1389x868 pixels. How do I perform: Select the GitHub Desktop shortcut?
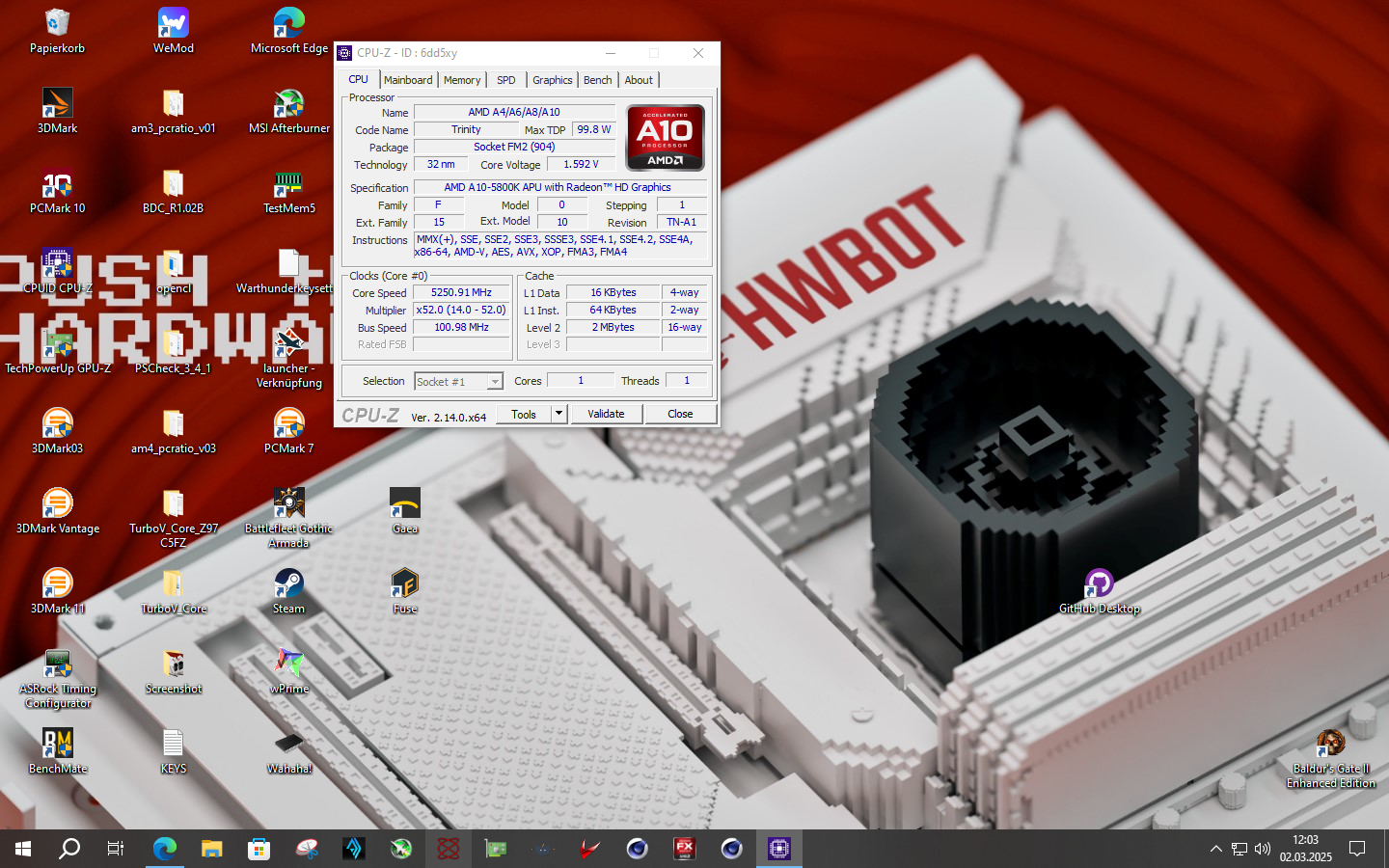[x=1100, y=591]
